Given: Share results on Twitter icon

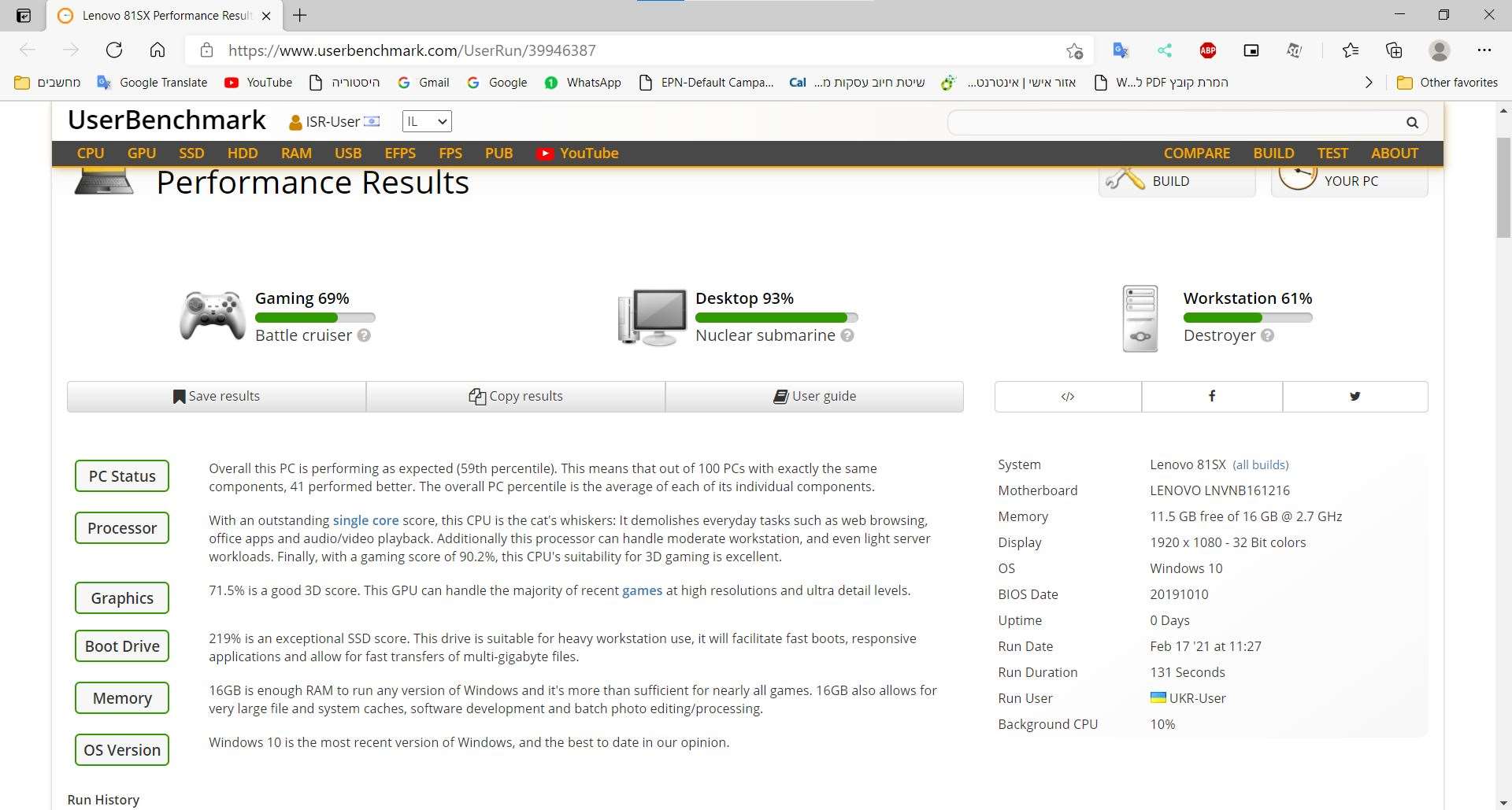Looking at the screenshot, I should 1354,396.
